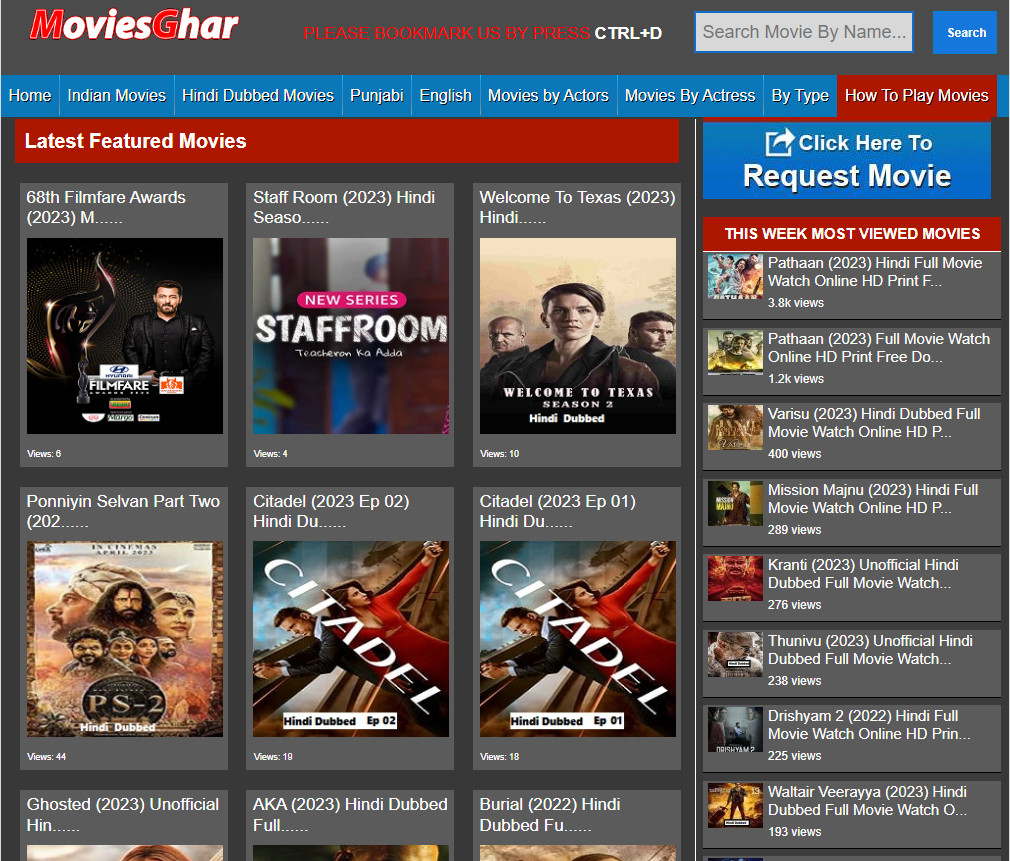Open 68th Filmfare Awards (2023) title link
This screenshot has height=861, width=1010.
click(106, 207)
